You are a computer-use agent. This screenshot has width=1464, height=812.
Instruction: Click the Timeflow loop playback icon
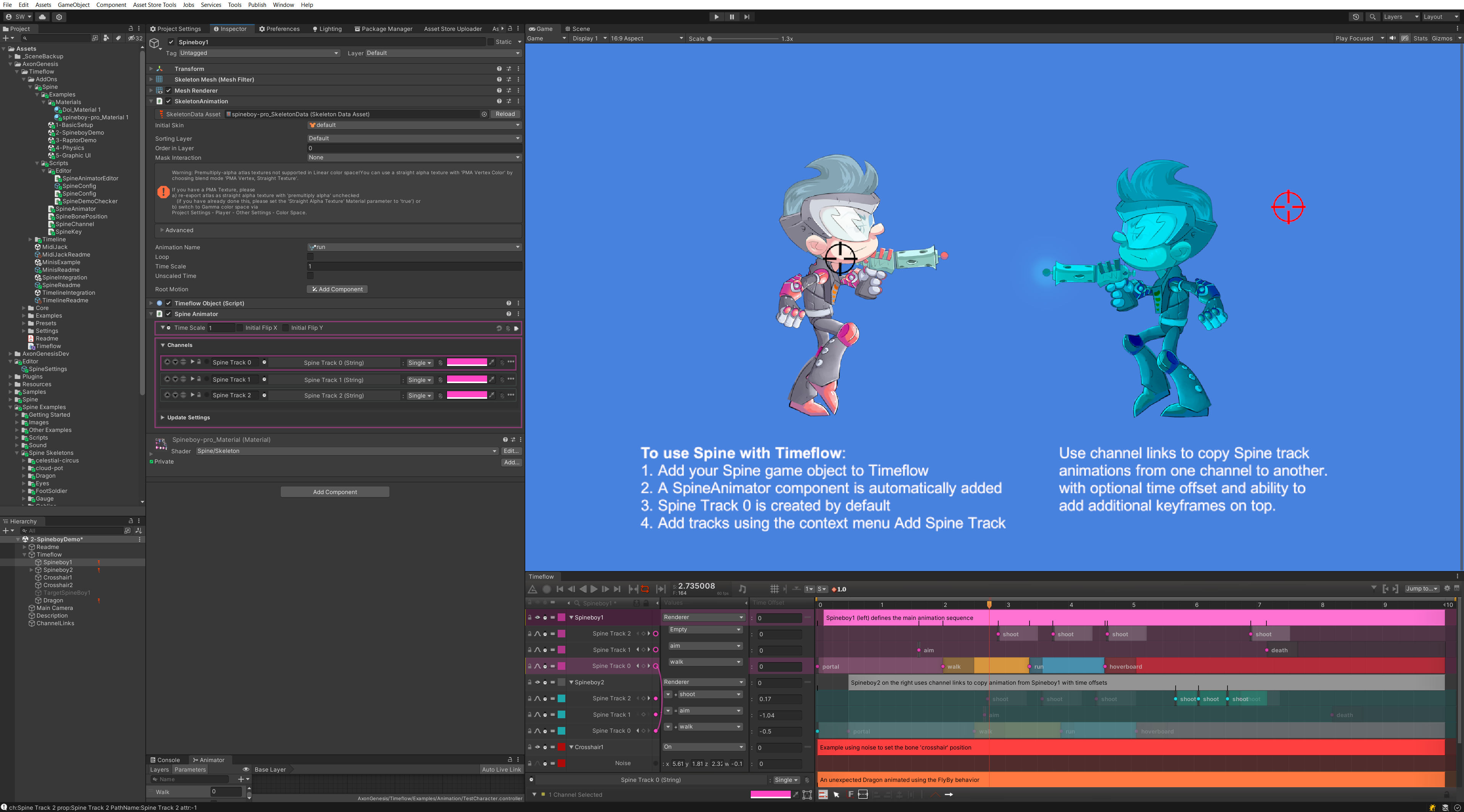(x=645, y=589)
